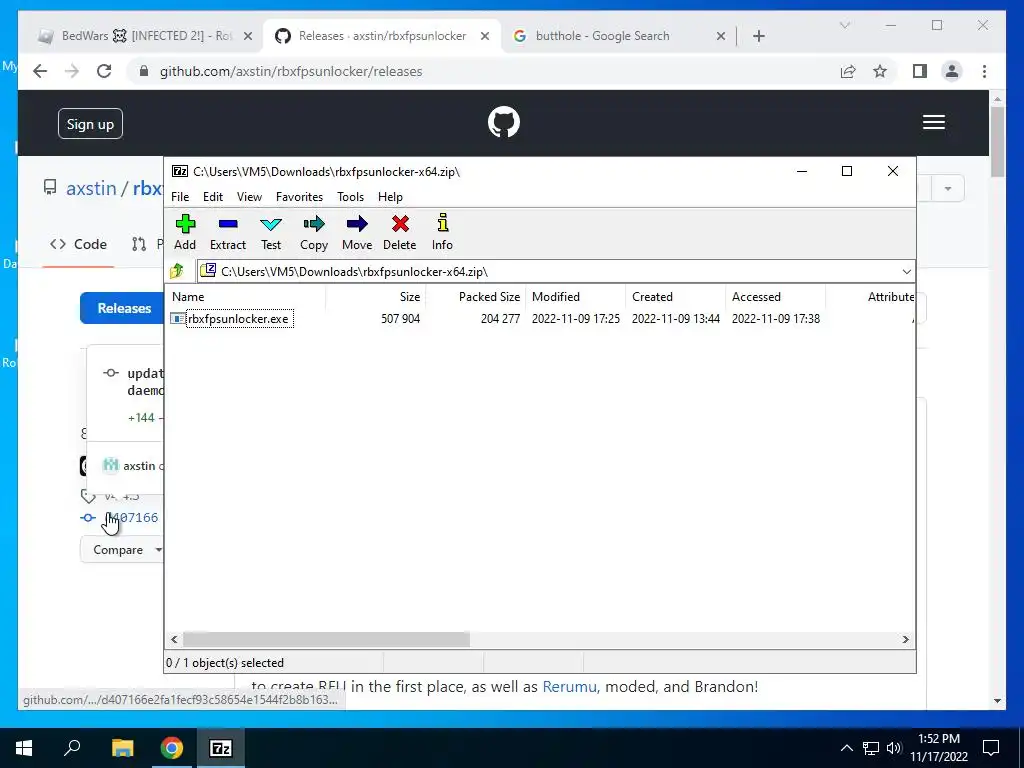Viewport: 1024px width, 768px height.
Task: Open the Windows Start menu
Action: [24, 748]
